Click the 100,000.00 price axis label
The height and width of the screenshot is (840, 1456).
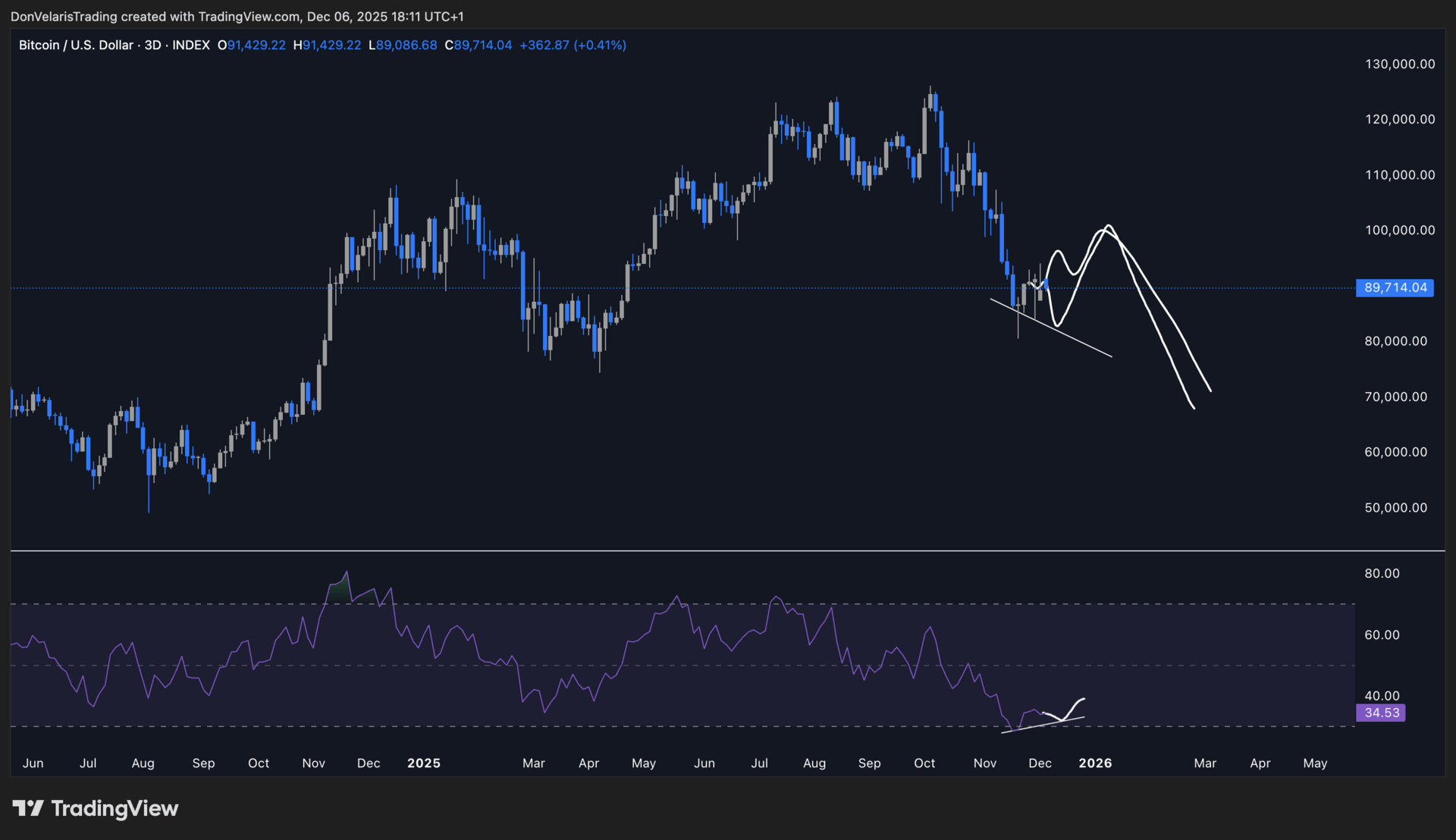[1399, 230]
